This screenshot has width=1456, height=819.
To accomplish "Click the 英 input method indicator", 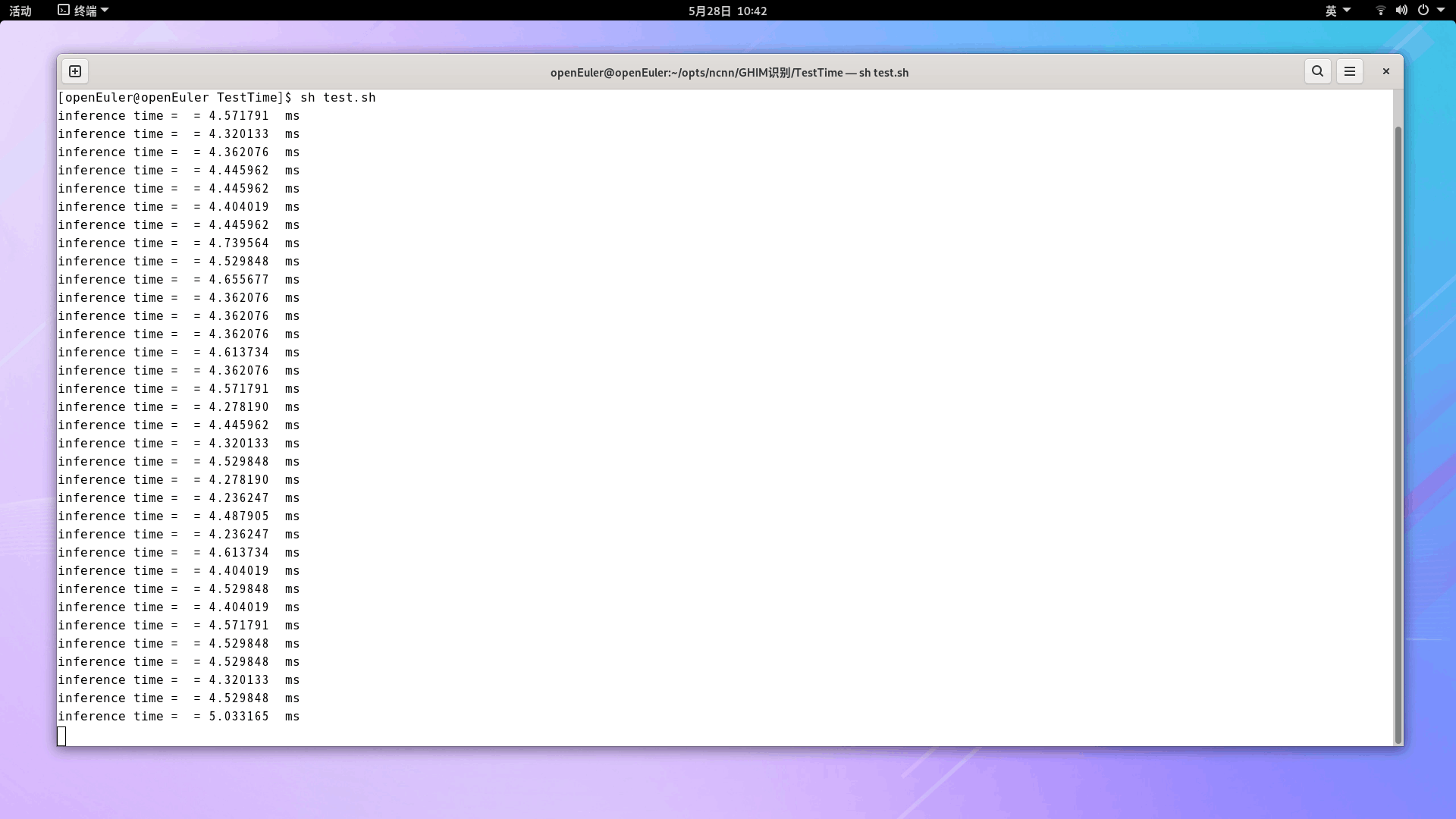I will 1331,11.
